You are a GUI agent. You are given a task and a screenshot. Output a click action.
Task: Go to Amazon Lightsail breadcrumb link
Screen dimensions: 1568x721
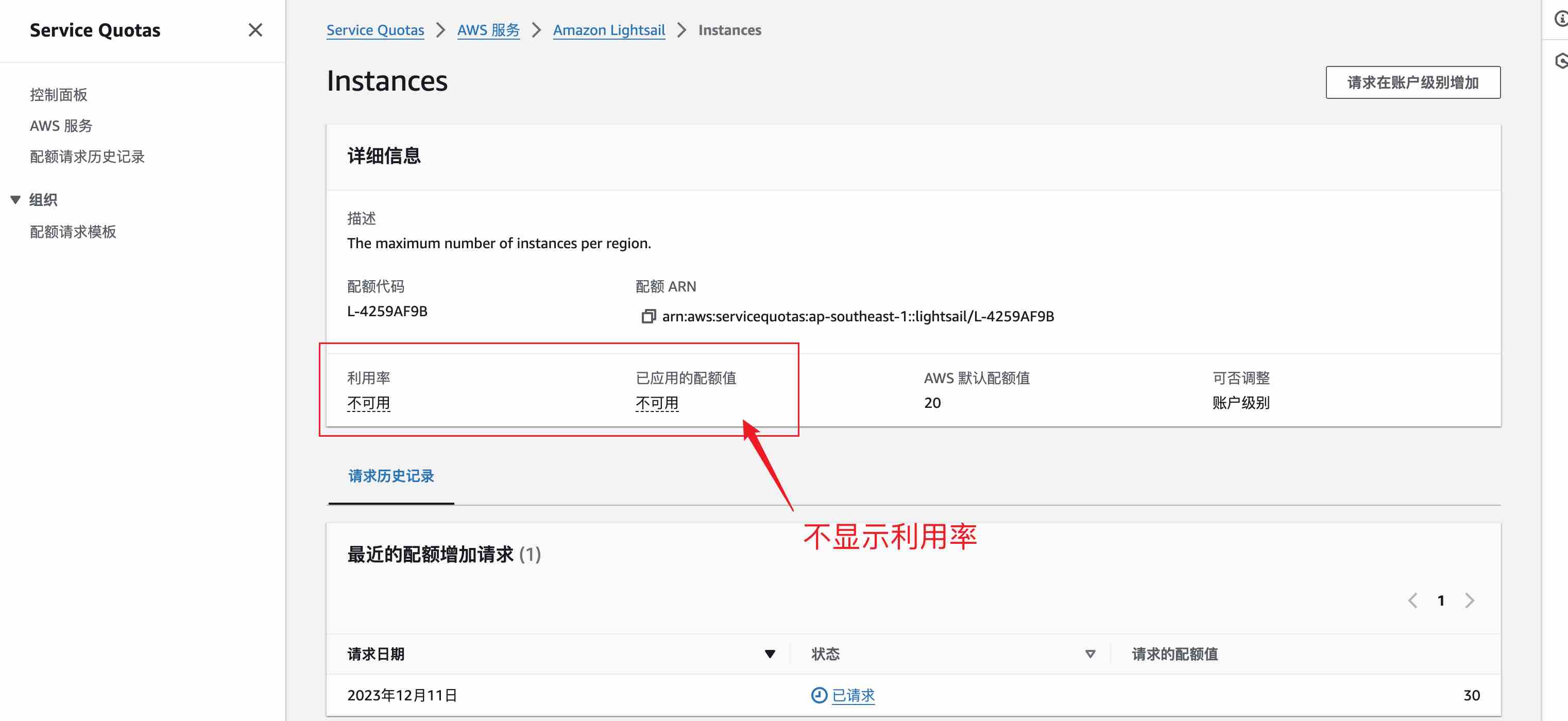pos(609,30)
